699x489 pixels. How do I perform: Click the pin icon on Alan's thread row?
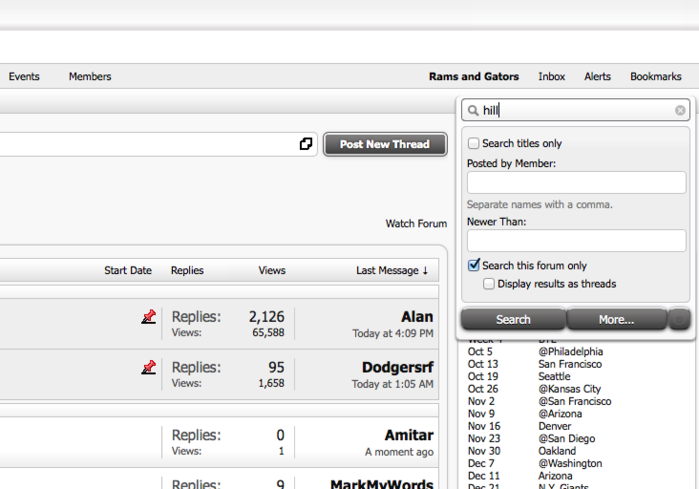[x=149, y=317]
